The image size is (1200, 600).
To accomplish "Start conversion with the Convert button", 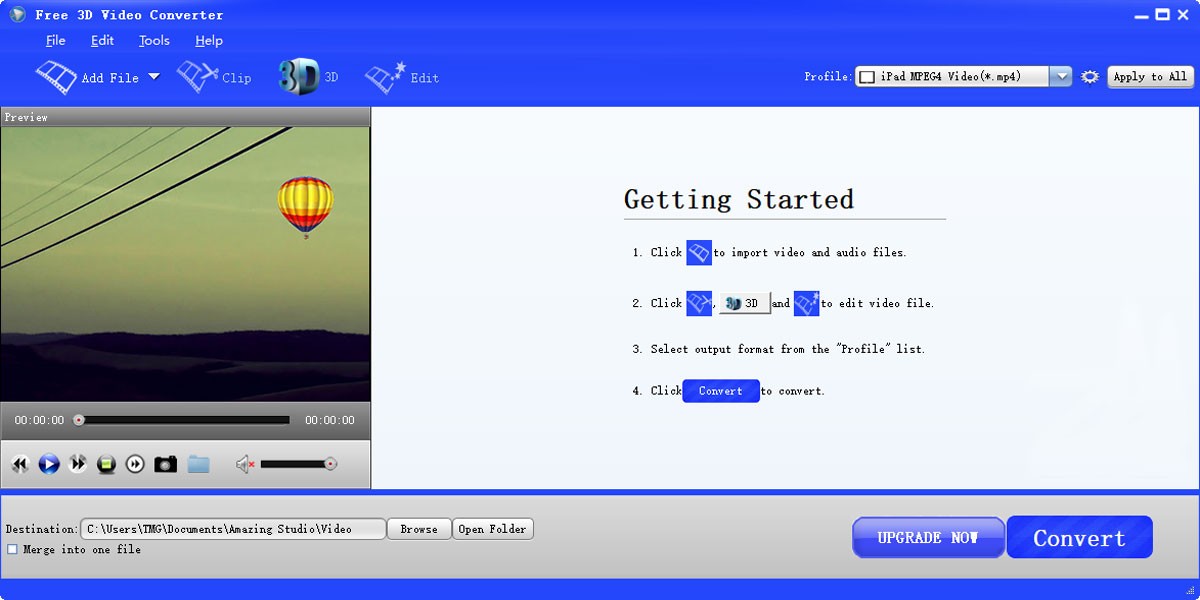I will coord(1079,537).
